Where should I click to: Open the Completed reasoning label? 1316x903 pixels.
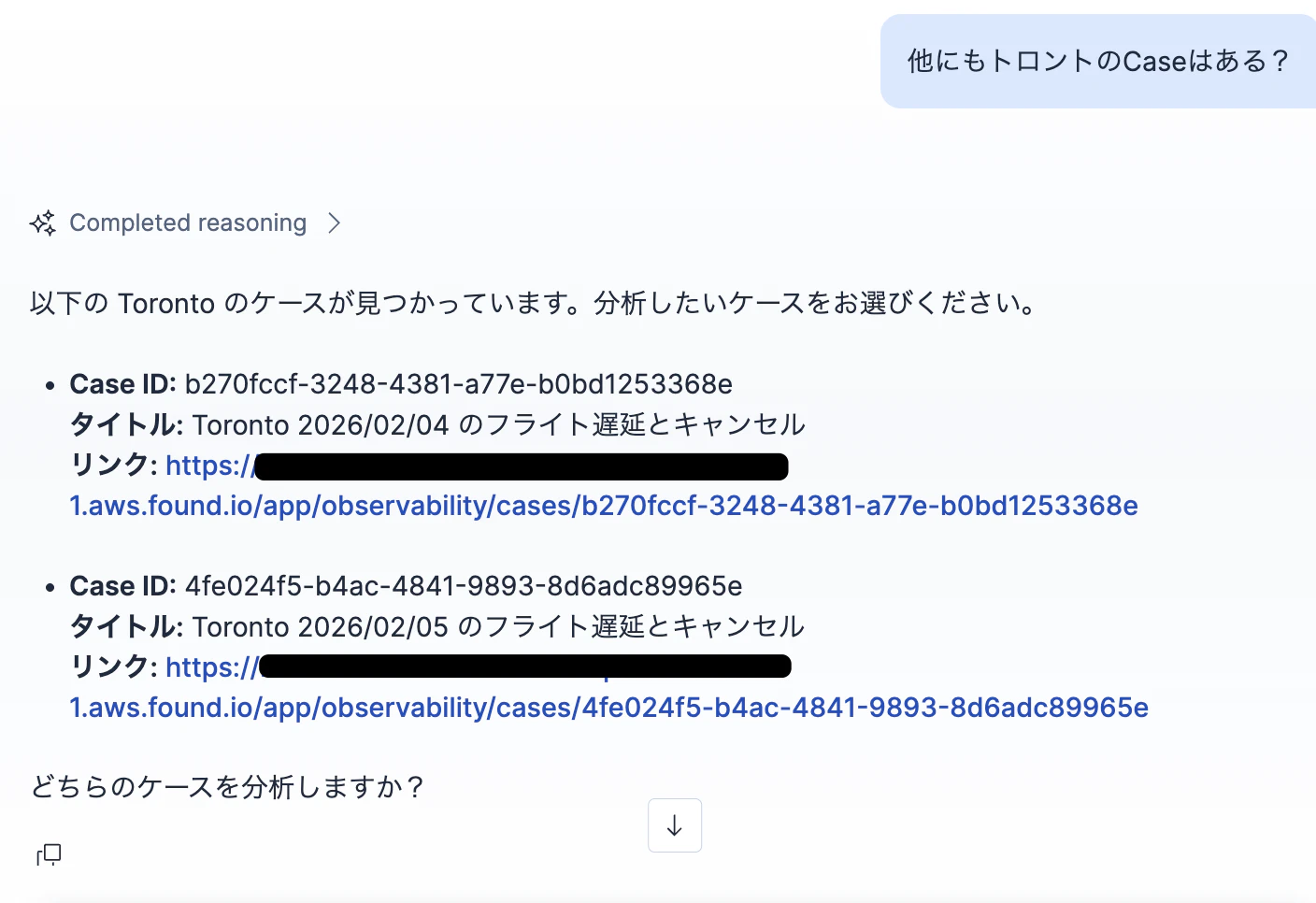click(x=188, y=223)
